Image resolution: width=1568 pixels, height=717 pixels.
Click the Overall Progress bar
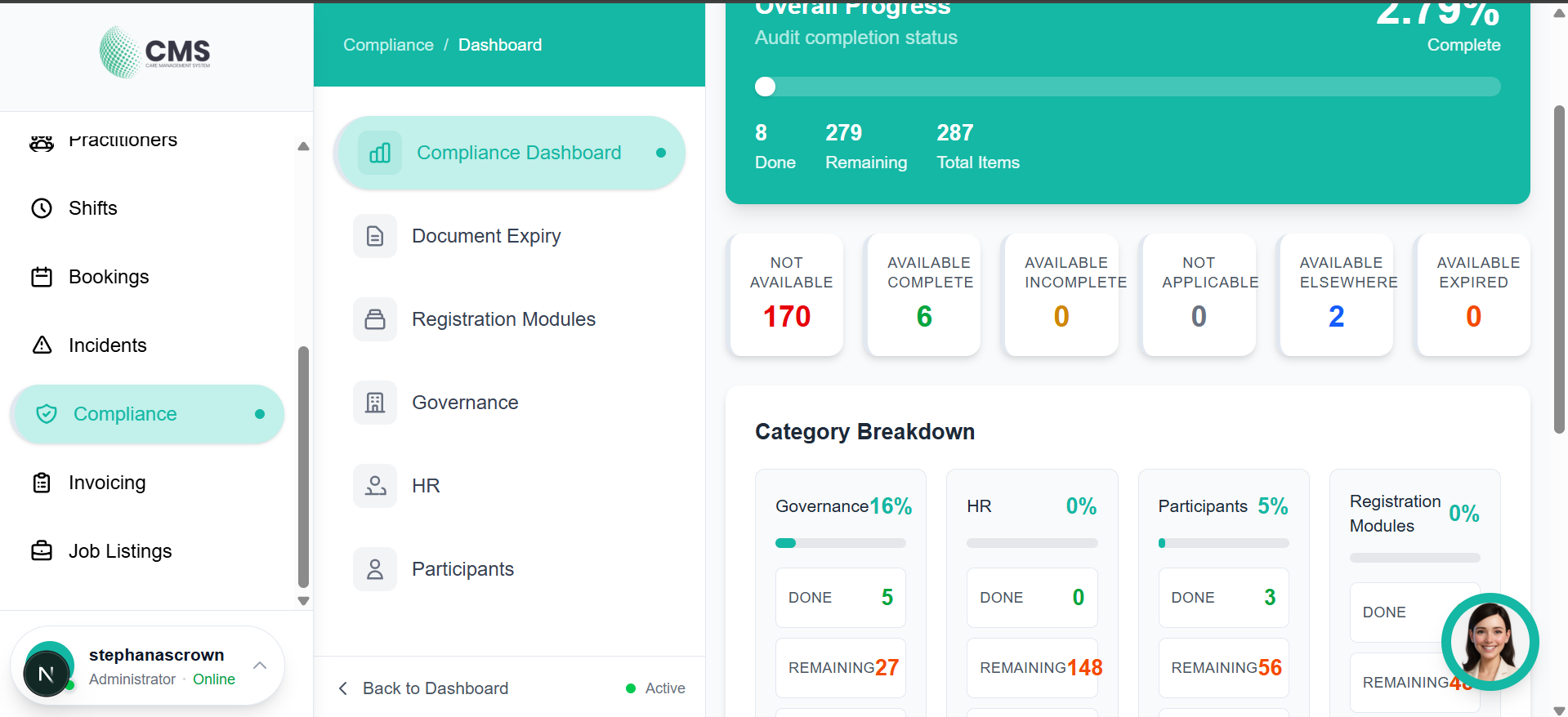pyautogui.click(x=1128, y=87)
